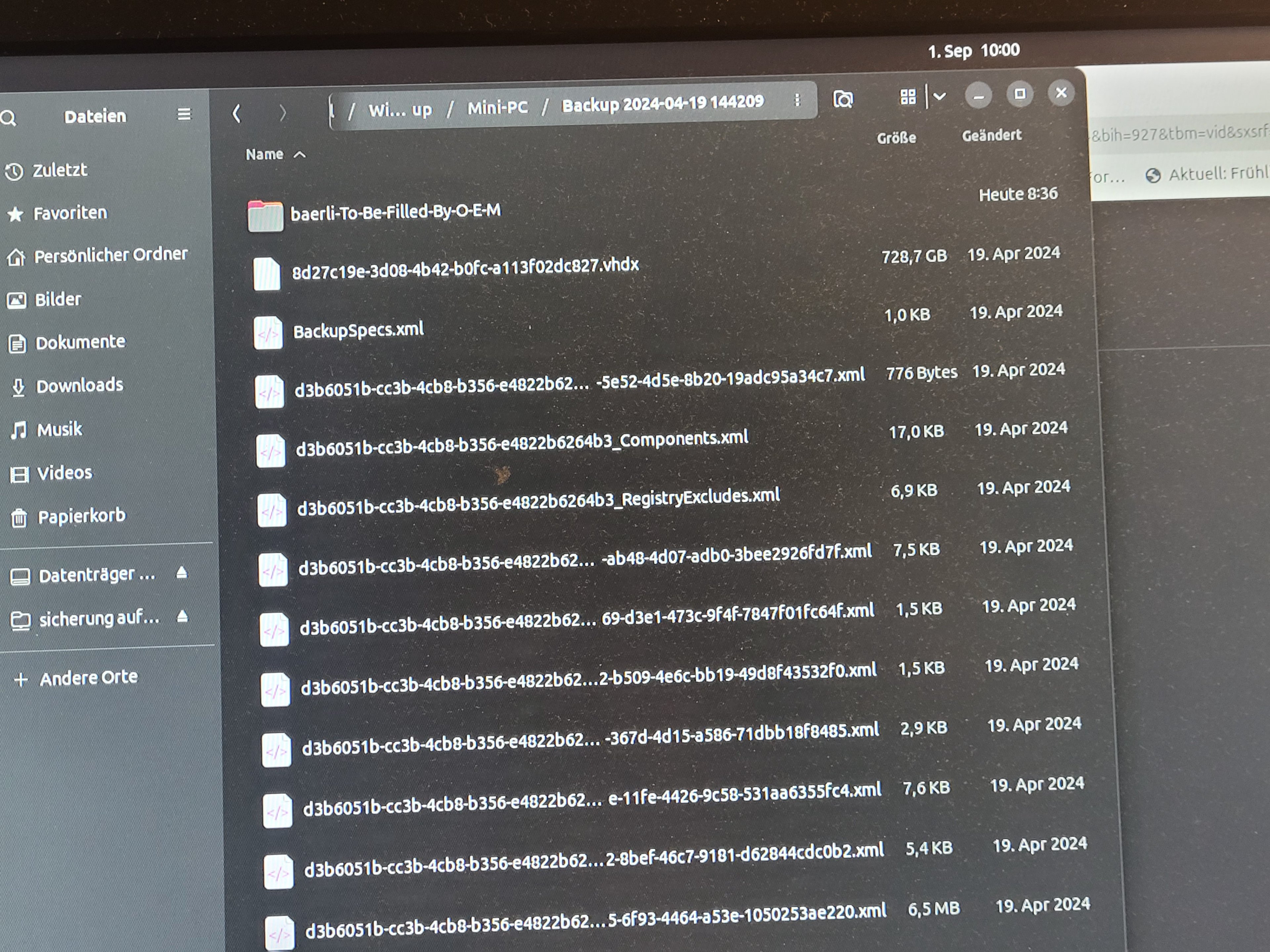Image resolution: width=1270 pixels, height=952 pixels.
Task: Open the hamburger menu next to Dateien
Action: 184,114
